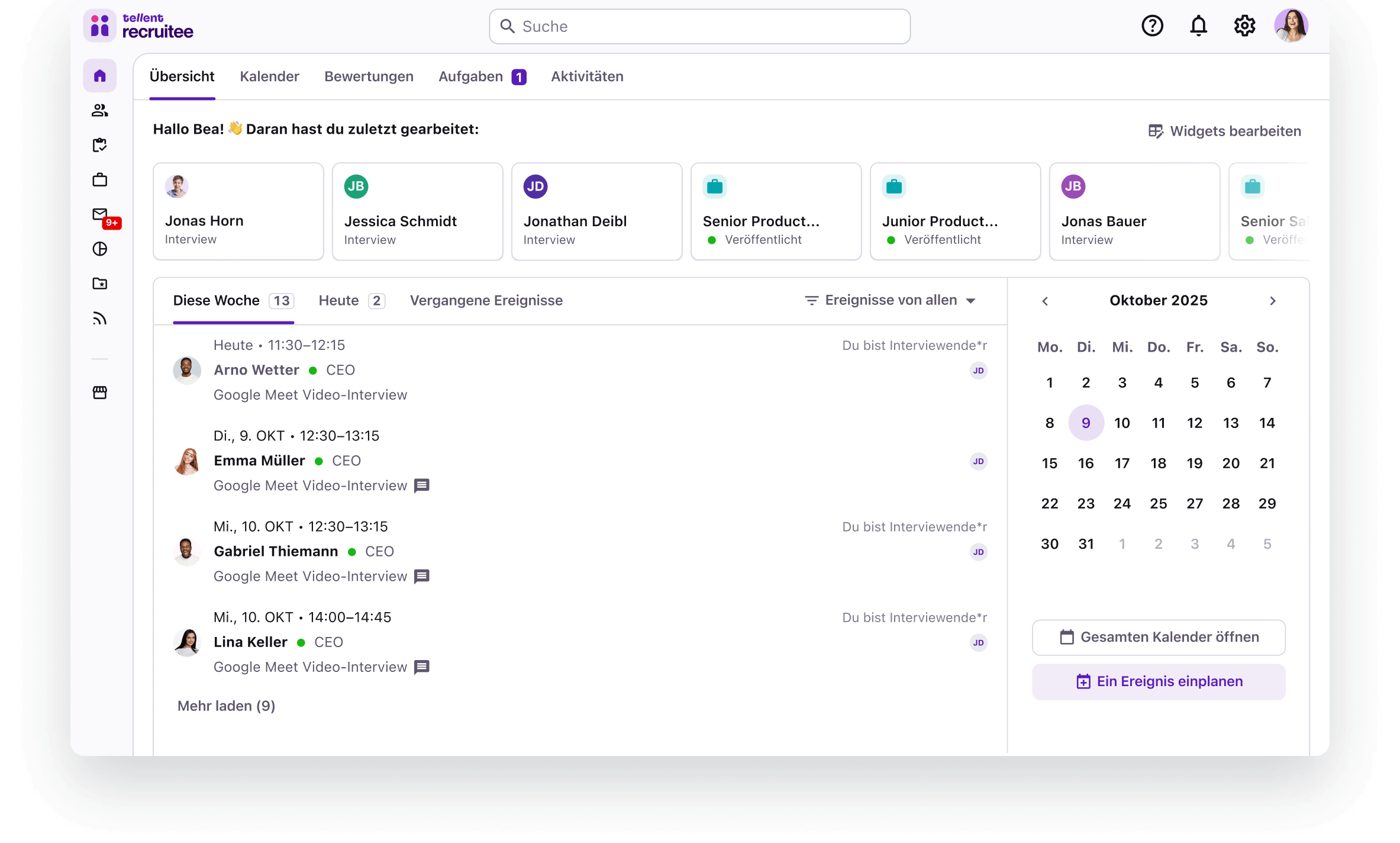This screenshot has width=1400, height=843.
Task: Open the careers site feed icon
Action: point(99,318)
